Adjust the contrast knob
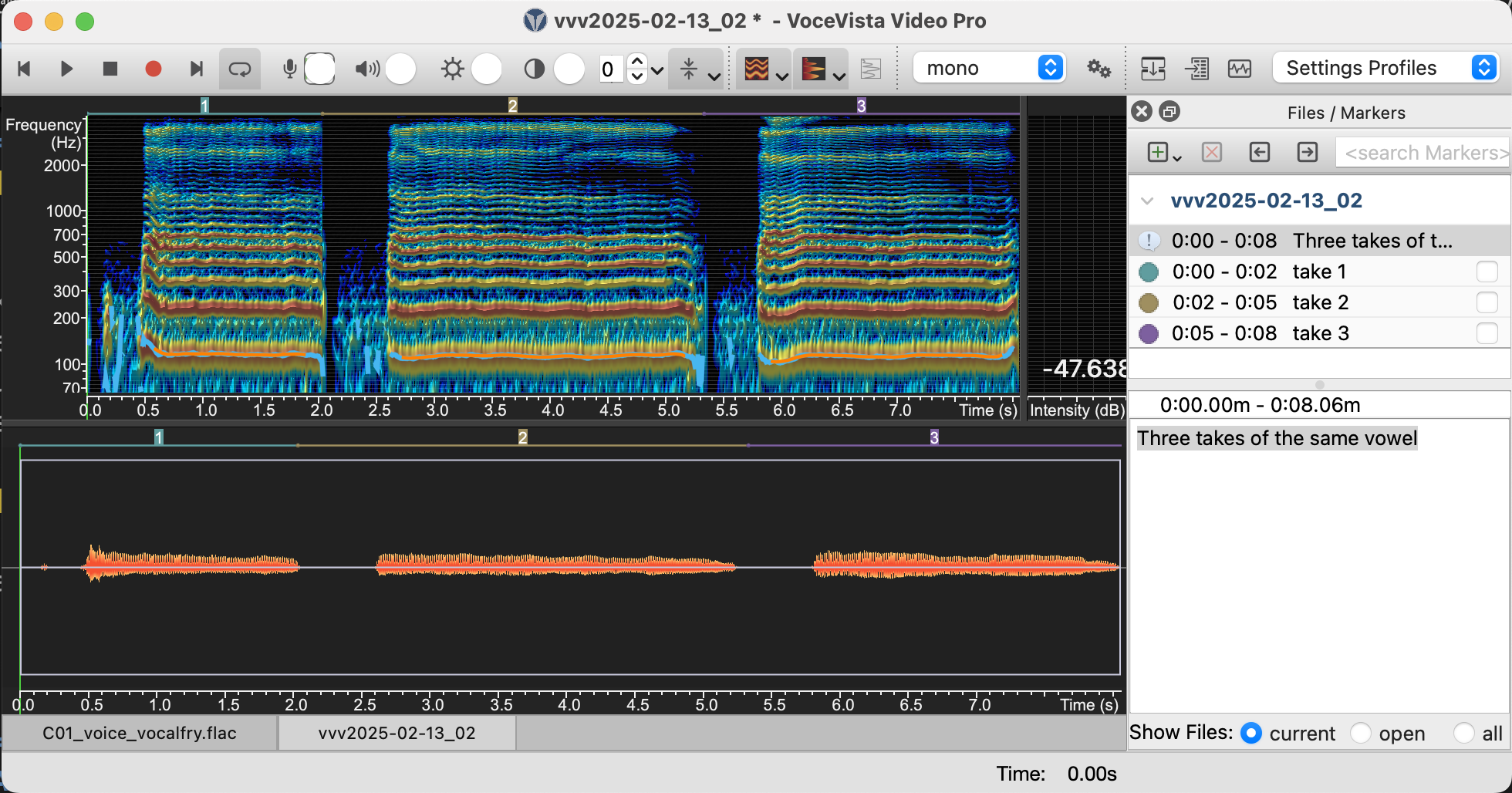 point(569,69)
